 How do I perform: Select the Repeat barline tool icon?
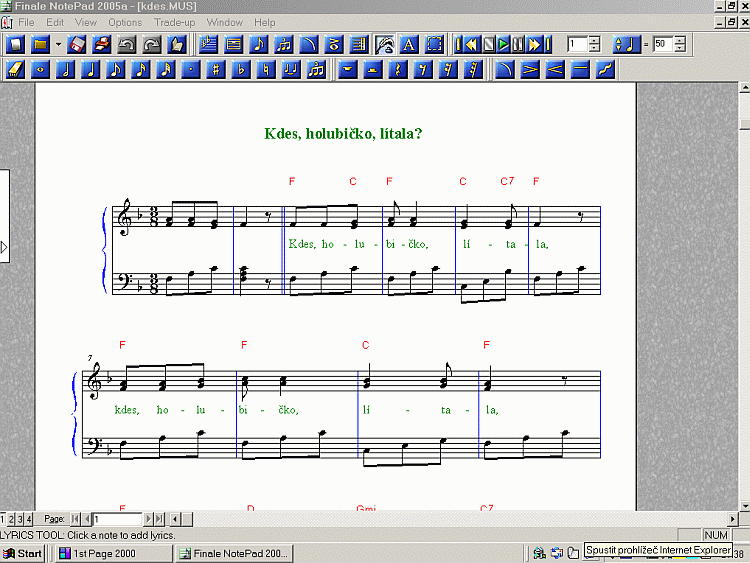click(359, 44)
